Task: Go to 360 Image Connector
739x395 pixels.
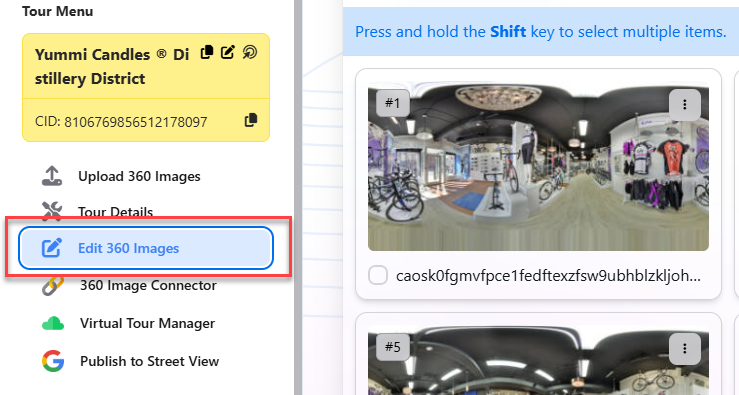Action: [148, 286]
